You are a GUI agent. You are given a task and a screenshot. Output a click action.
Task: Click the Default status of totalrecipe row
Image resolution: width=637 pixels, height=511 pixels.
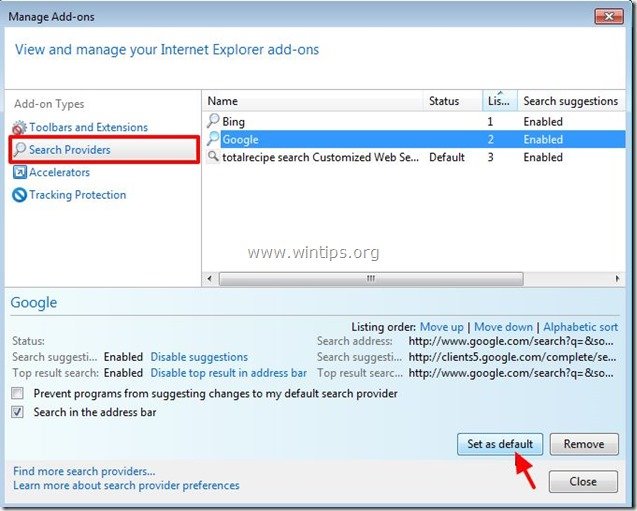[447, 157]
